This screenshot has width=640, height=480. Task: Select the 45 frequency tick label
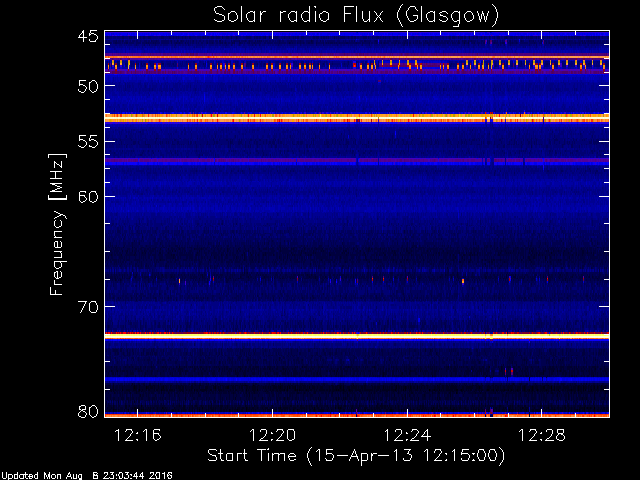pos(88,36)
